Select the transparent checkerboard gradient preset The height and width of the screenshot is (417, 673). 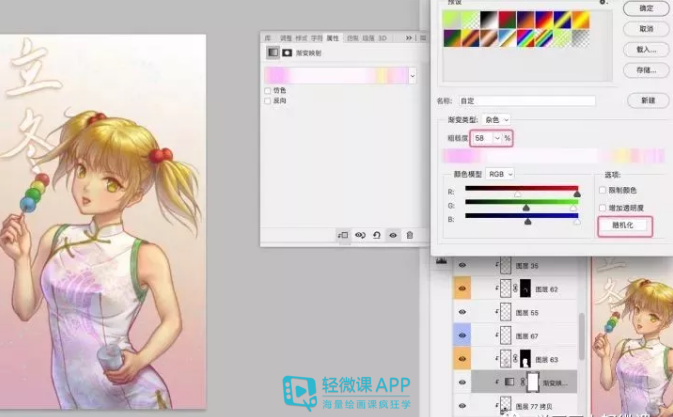pos(581,38)
